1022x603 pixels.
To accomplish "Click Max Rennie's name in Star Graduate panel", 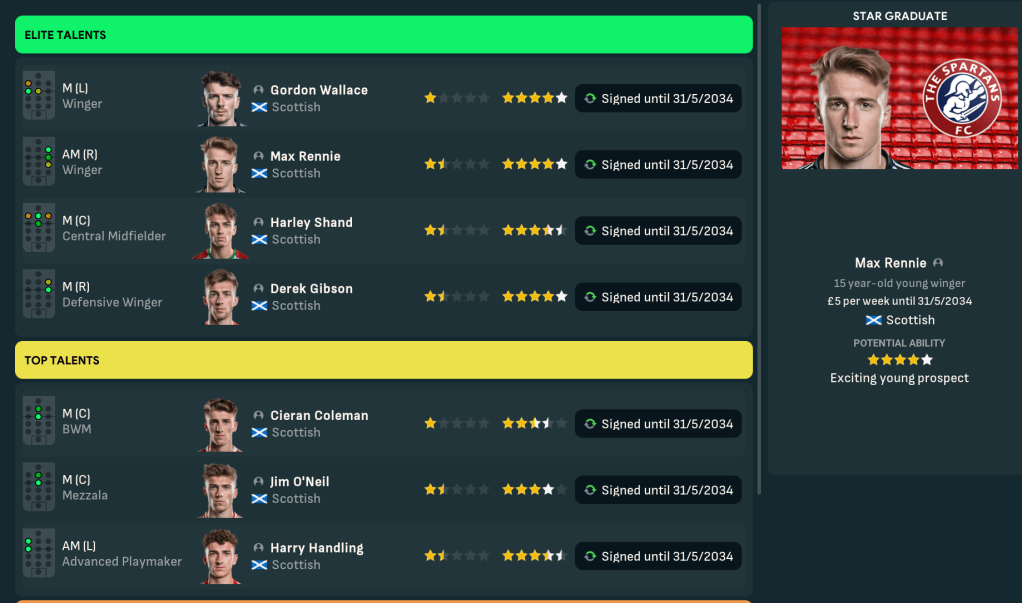I will click(x=890, y=263).
